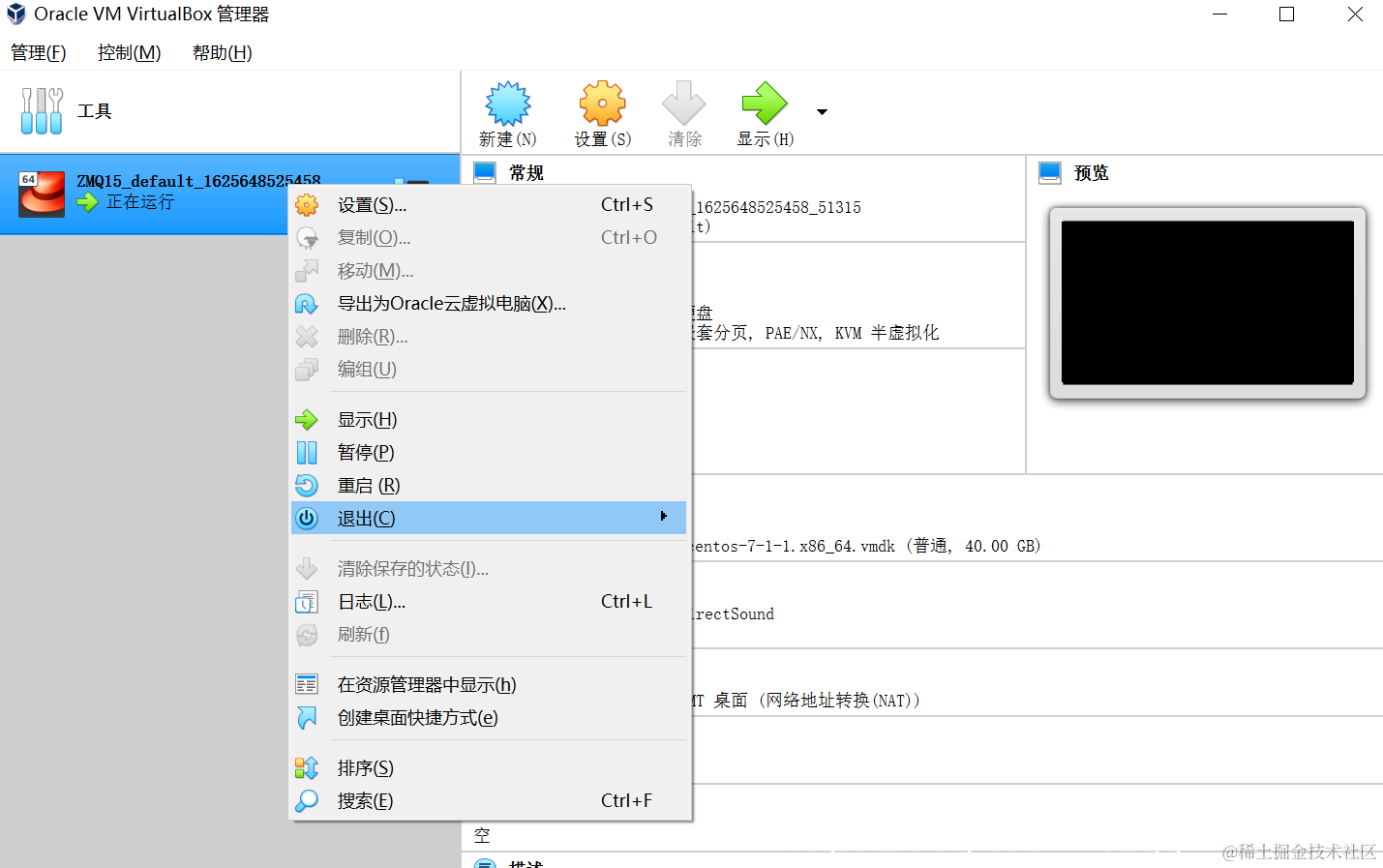
Task: Select the ZMQ15_default VM Red Hat icon
Action: (42, 195)
